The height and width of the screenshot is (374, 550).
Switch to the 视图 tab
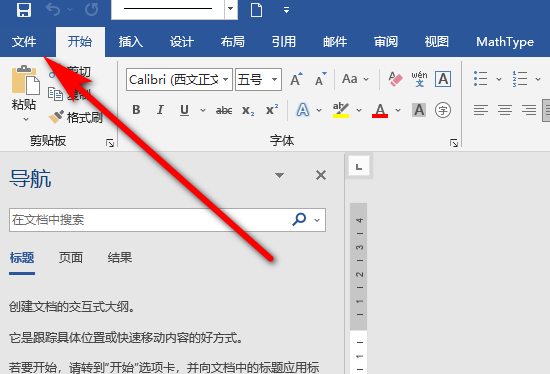tap(437, 42)
